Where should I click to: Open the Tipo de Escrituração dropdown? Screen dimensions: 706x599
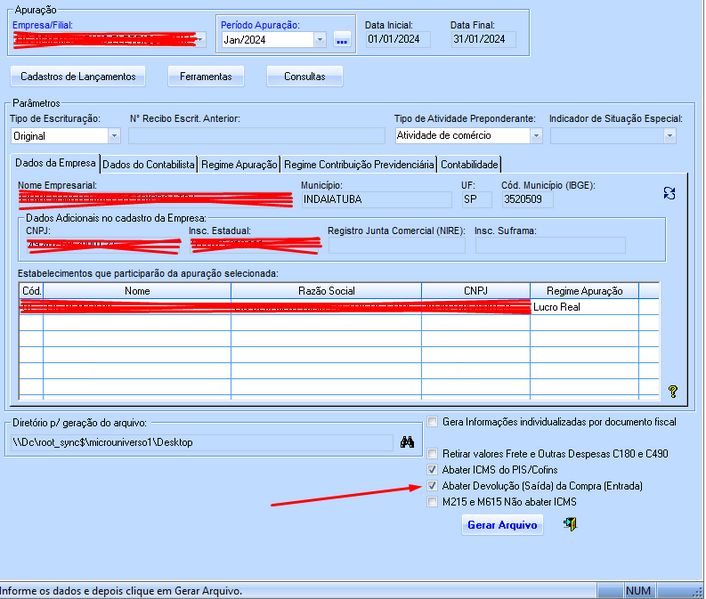[x=114, y=136]
